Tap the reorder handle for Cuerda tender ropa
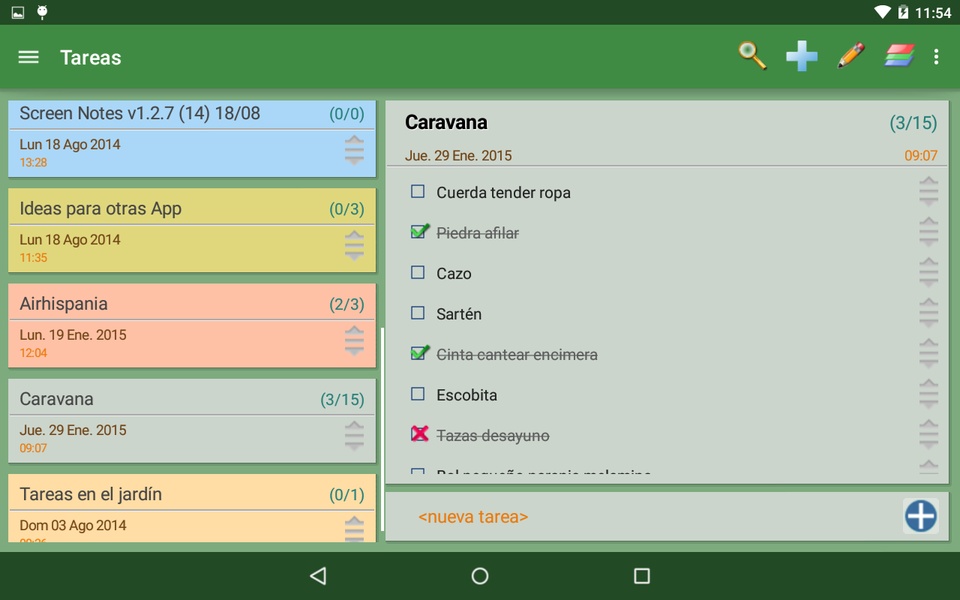 [x=928, y=192]
